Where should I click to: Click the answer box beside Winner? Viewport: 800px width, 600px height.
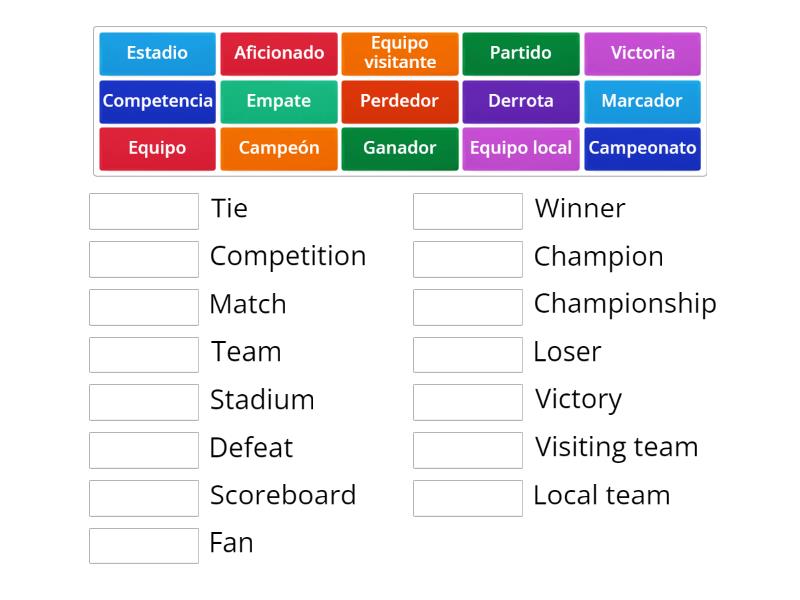pyautogui.click(x=468, y=211)
